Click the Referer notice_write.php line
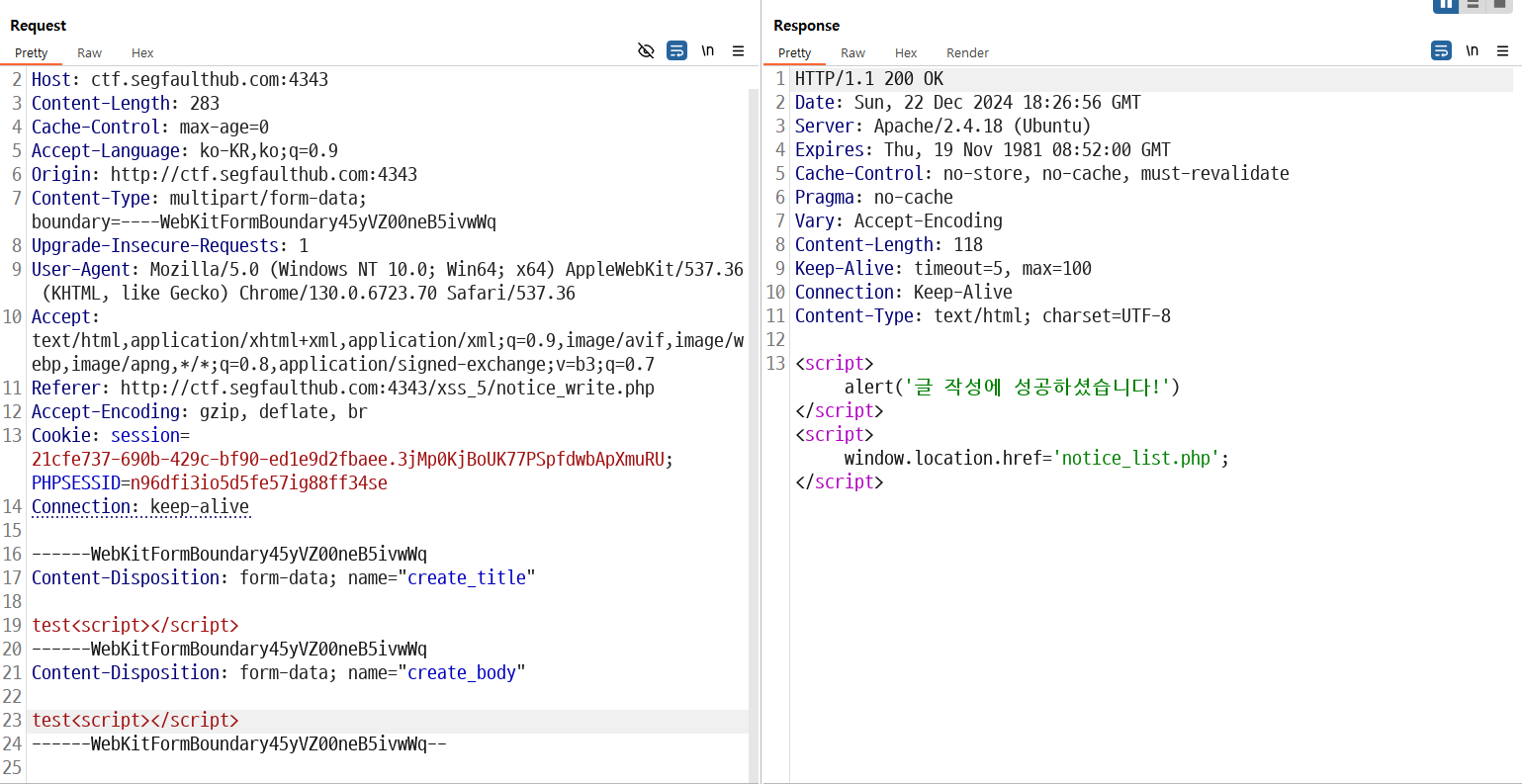The image size is (1522, 784). pyautogui.click(x=343, y=388)
